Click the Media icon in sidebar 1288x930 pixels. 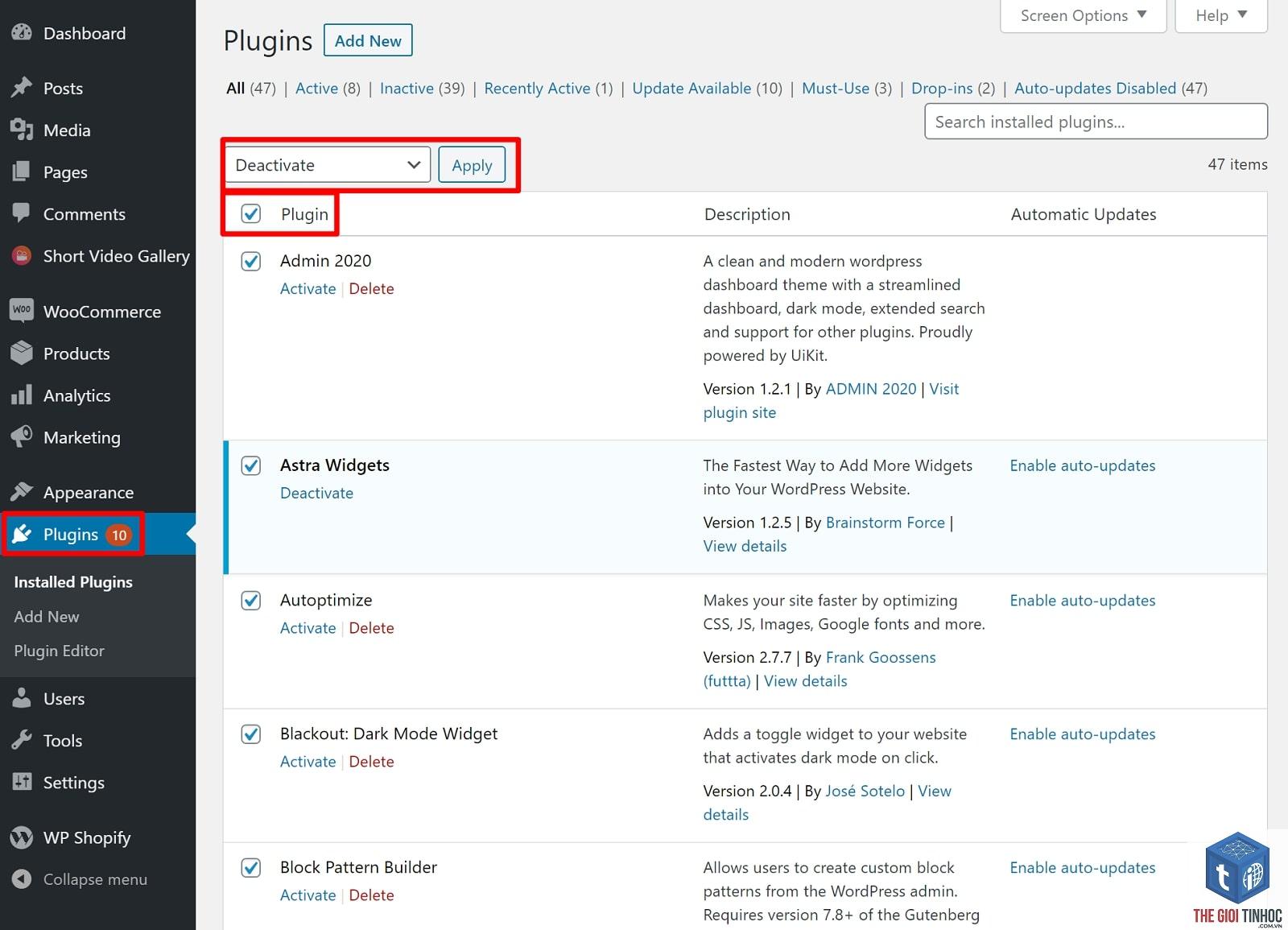point(22,130)
